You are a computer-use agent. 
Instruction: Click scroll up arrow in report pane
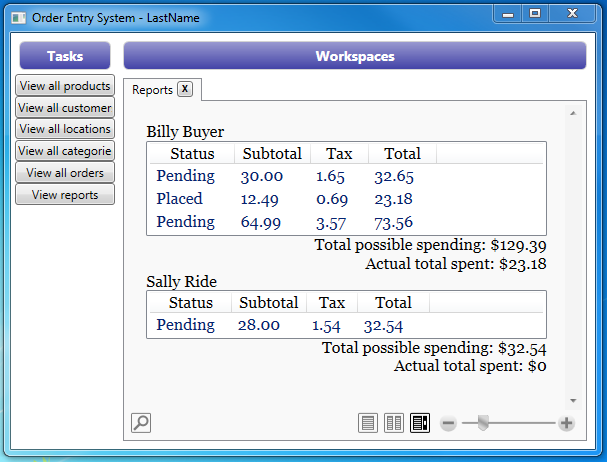[x=572, y=114]
